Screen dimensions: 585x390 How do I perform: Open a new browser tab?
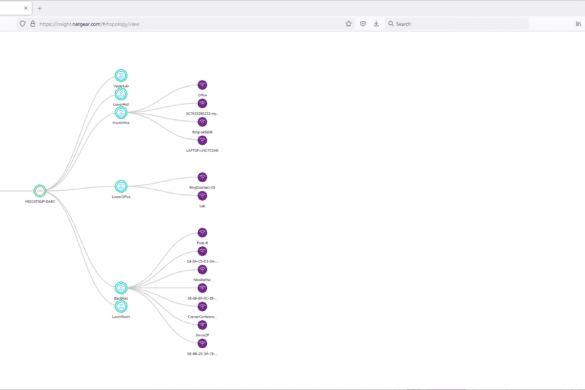40,8
